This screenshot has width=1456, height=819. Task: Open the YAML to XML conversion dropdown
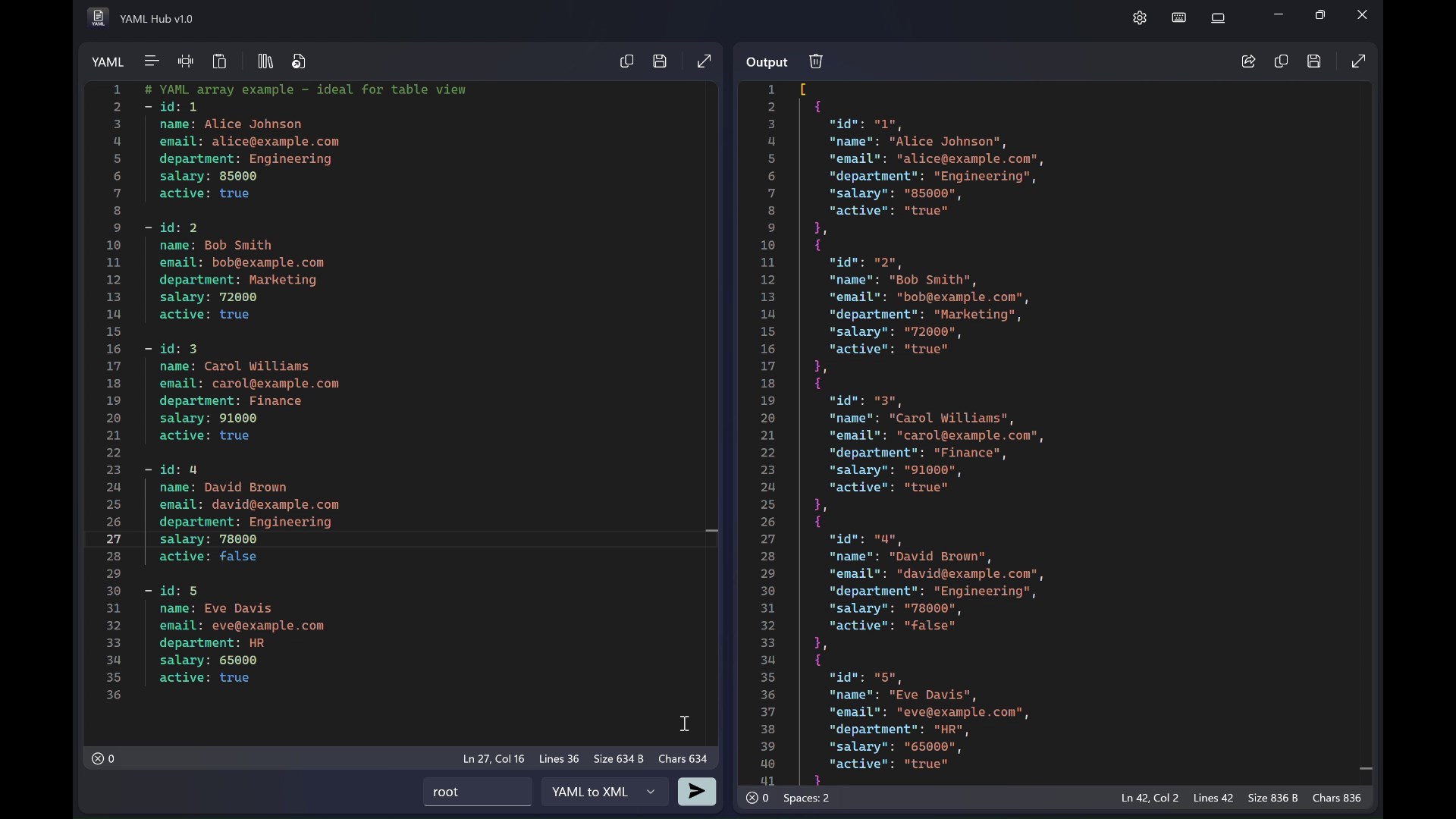(605, 792)
